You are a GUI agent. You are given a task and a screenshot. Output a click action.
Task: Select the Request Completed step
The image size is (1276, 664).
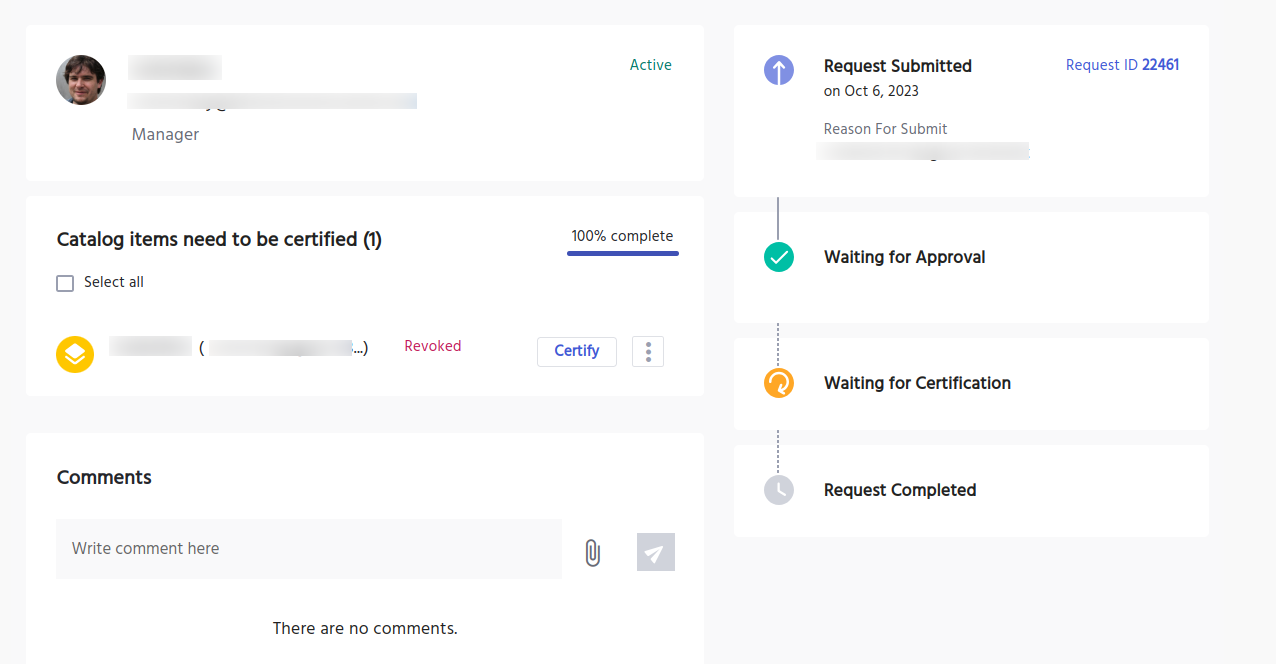900,490
